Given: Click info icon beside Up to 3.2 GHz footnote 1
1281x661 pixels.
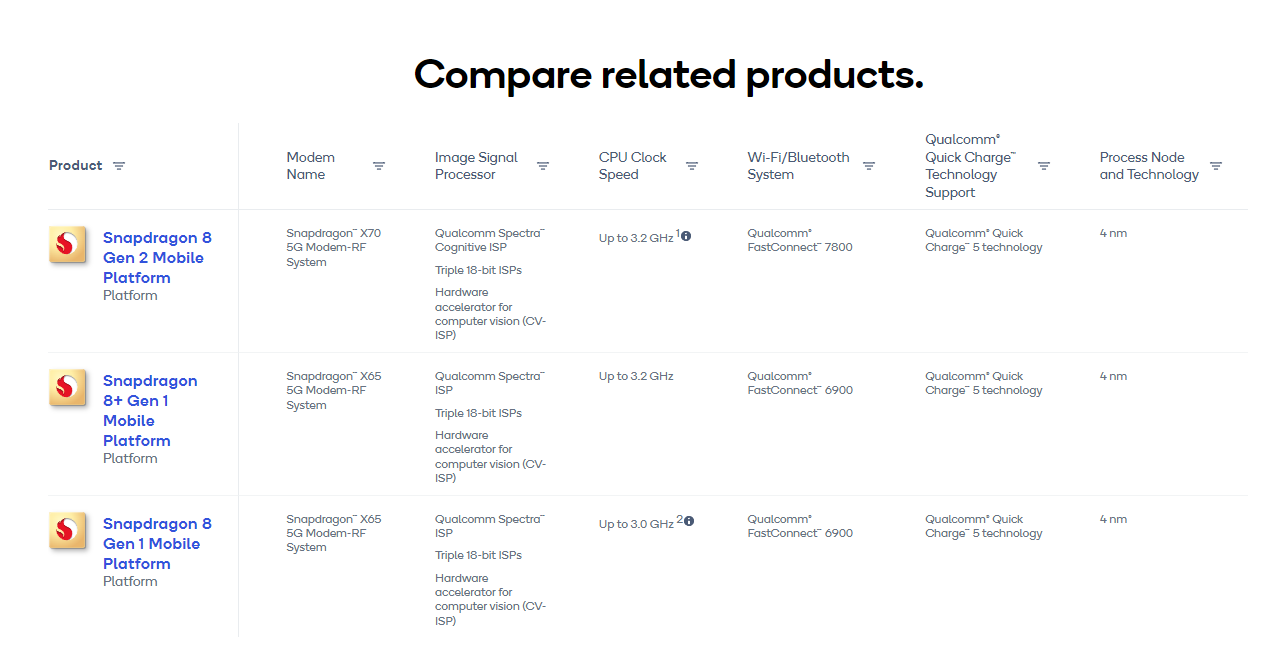Looking at the screenshot, I should click(686, 236).
